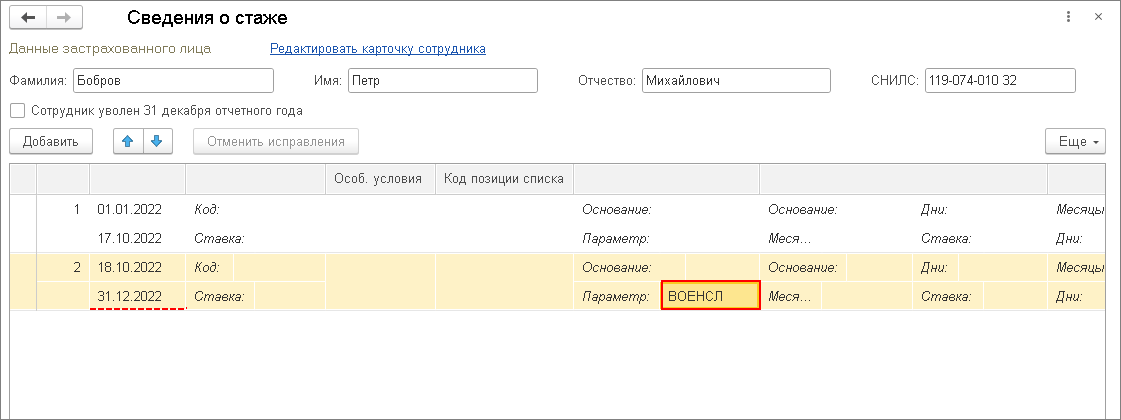Click the back navigation arrow
Viewport: 1121px width, 420px height.
point(27,18)
